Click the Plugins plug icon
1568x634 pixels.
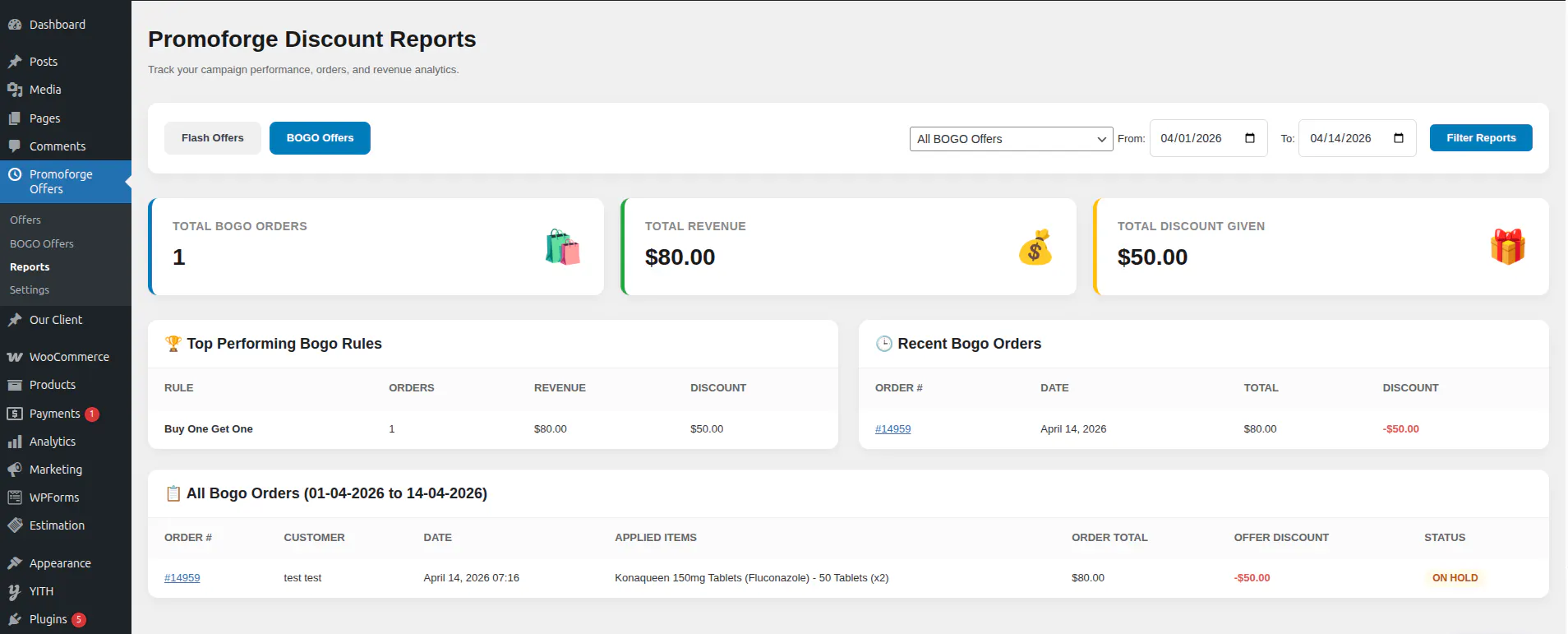click(15, 619)
